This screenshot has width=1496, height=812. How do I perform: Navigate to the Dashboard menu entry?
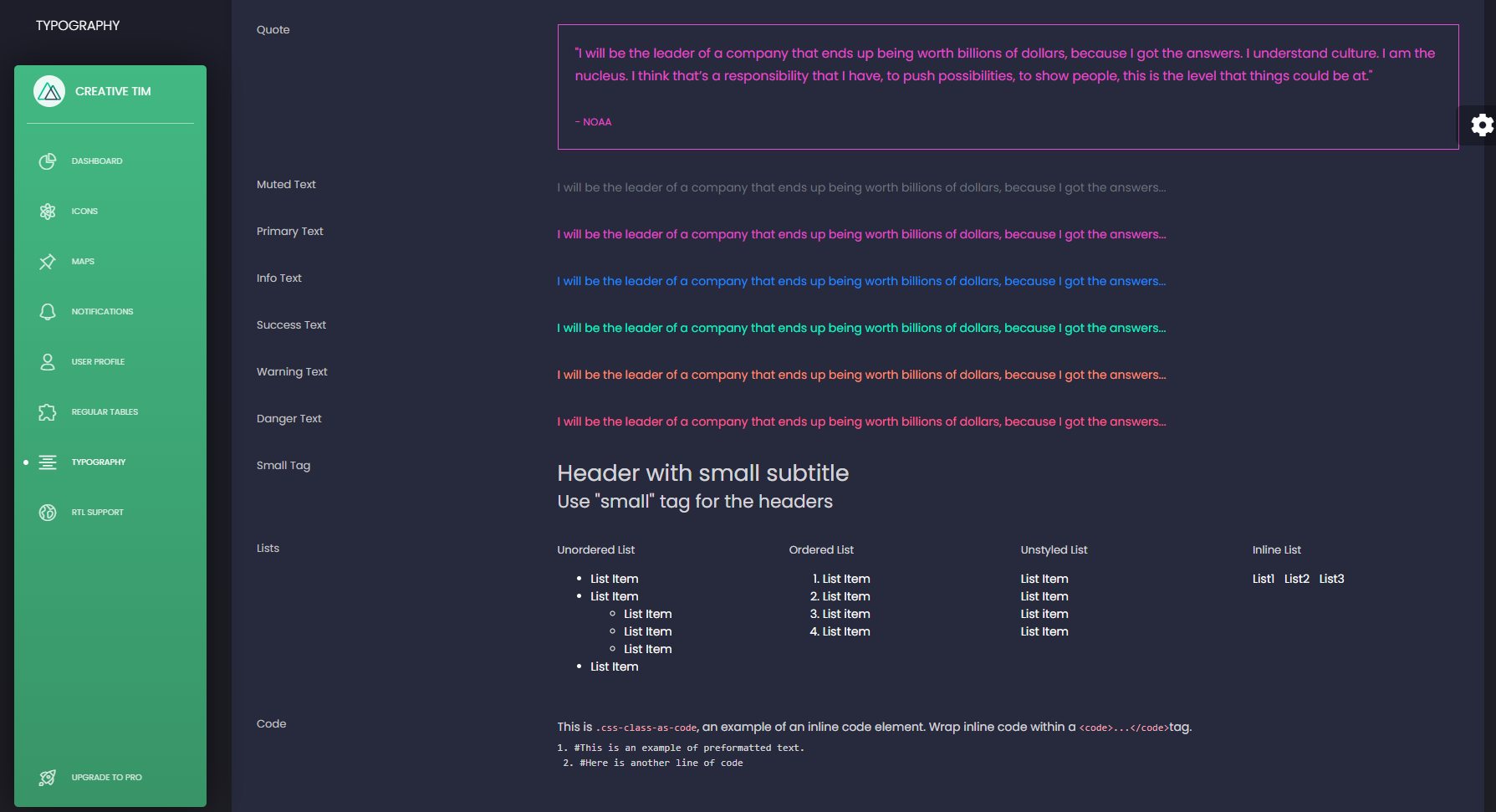[x=97, y=161]
